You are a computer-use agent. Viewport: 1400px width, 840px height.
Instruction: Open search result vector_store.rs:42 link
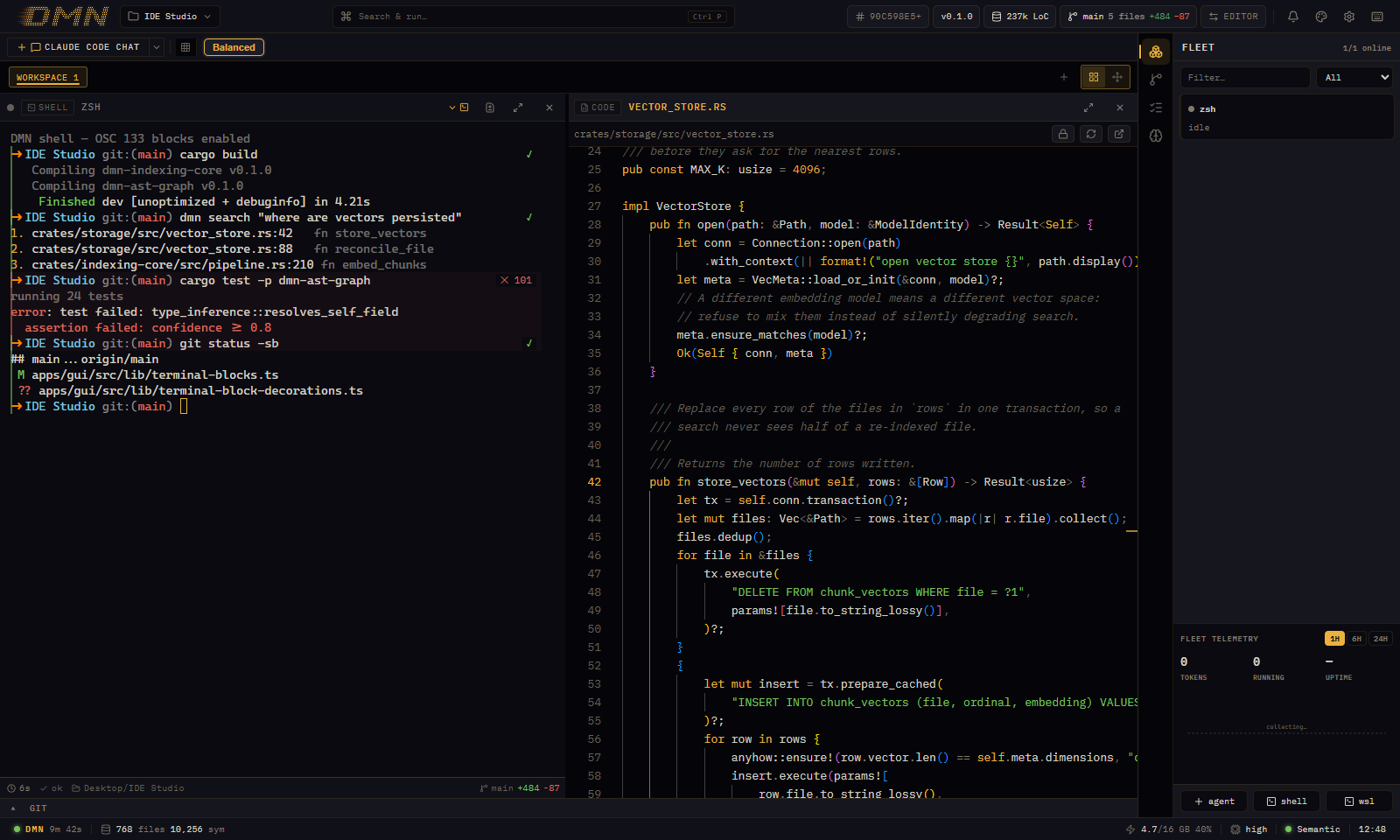click(162, 234)
